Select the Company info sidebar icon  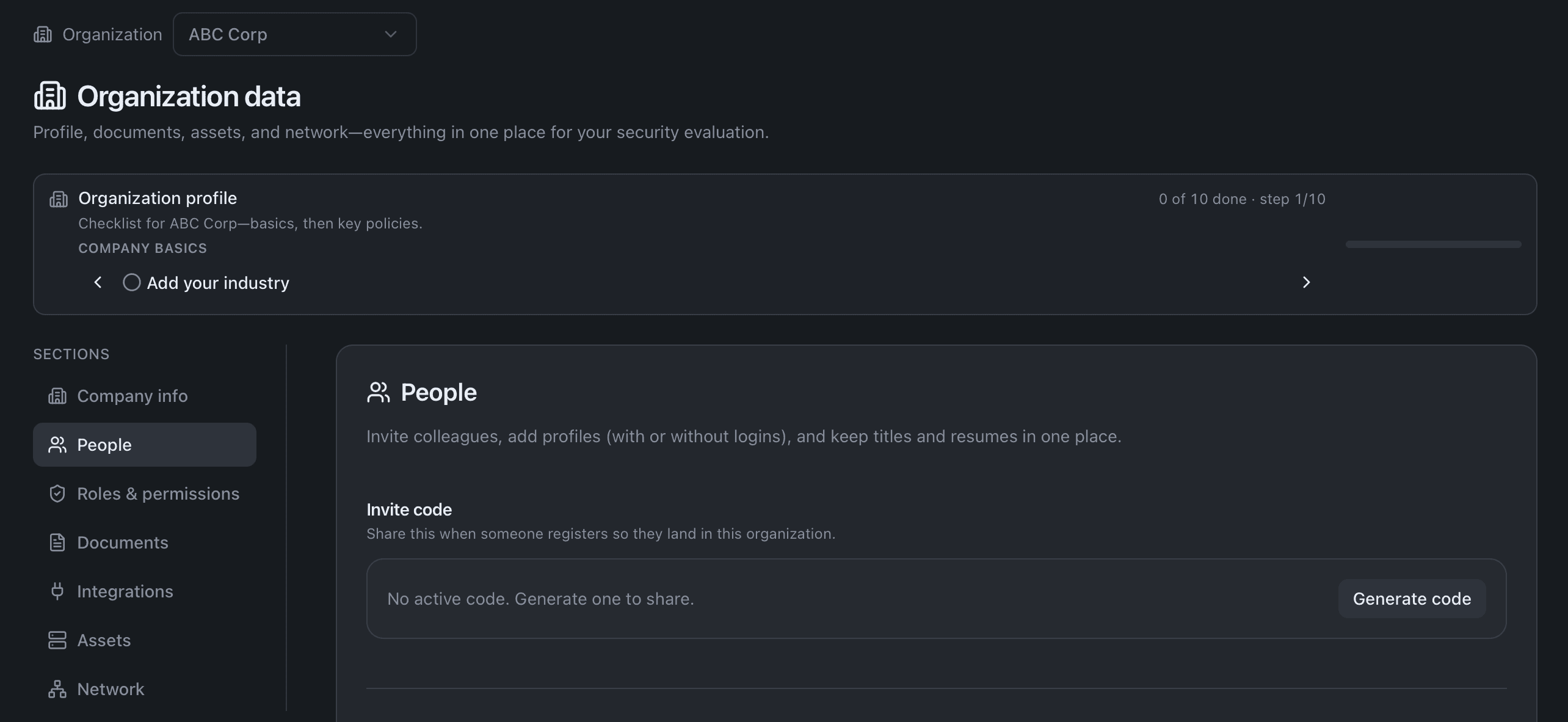coord(57,396)
